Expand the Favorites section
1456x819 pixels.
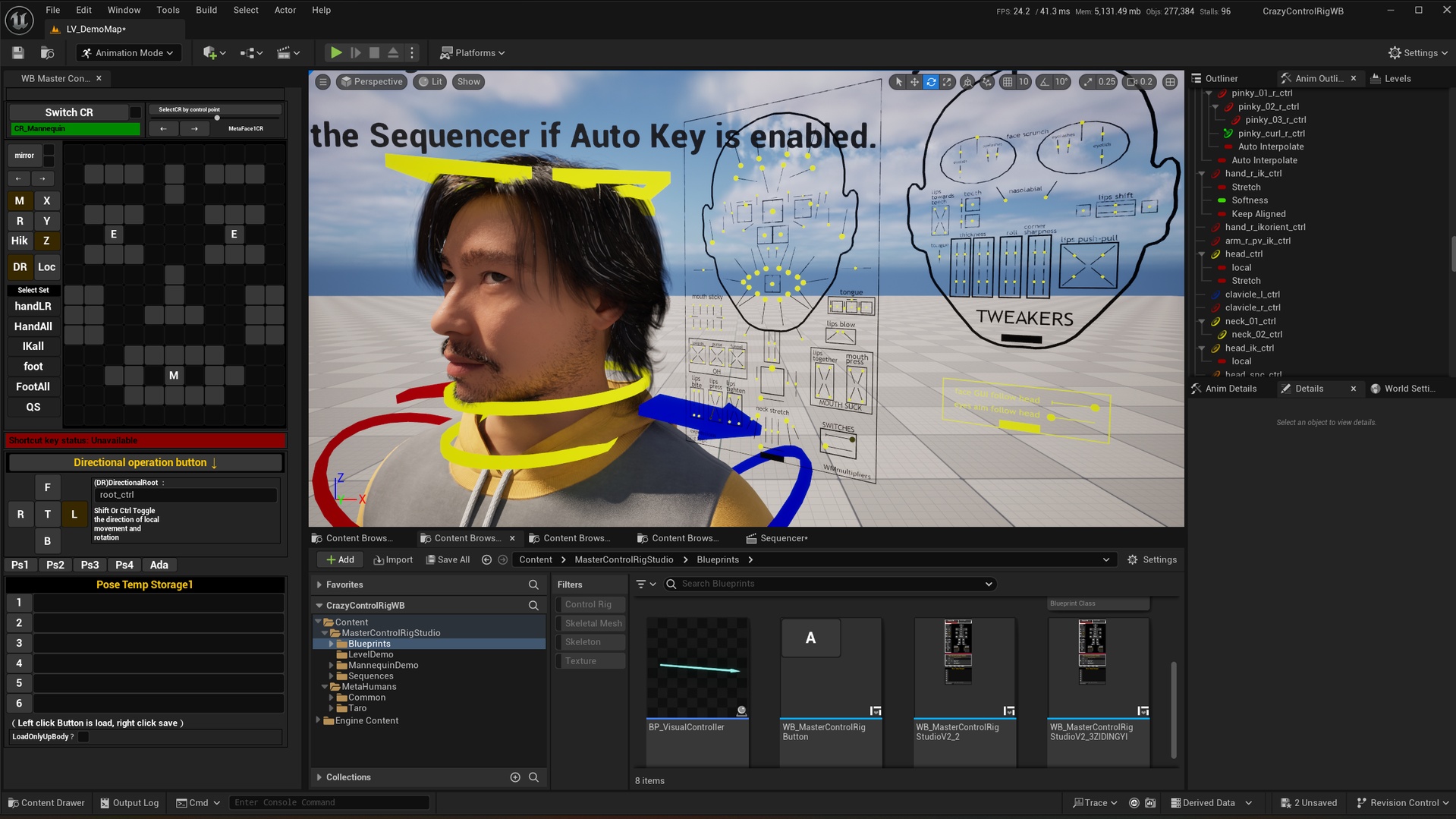(x=319, y=585)
